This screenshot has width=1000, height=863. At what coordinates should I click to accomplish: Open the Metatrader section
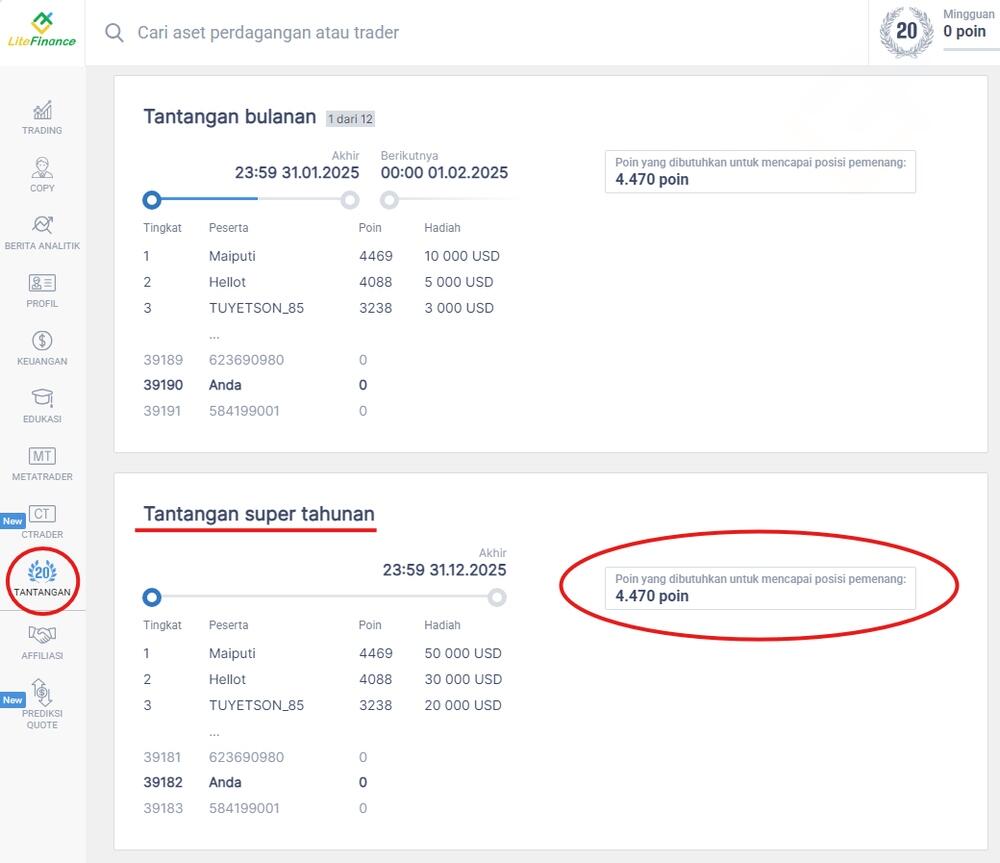(x=41, y=460)
